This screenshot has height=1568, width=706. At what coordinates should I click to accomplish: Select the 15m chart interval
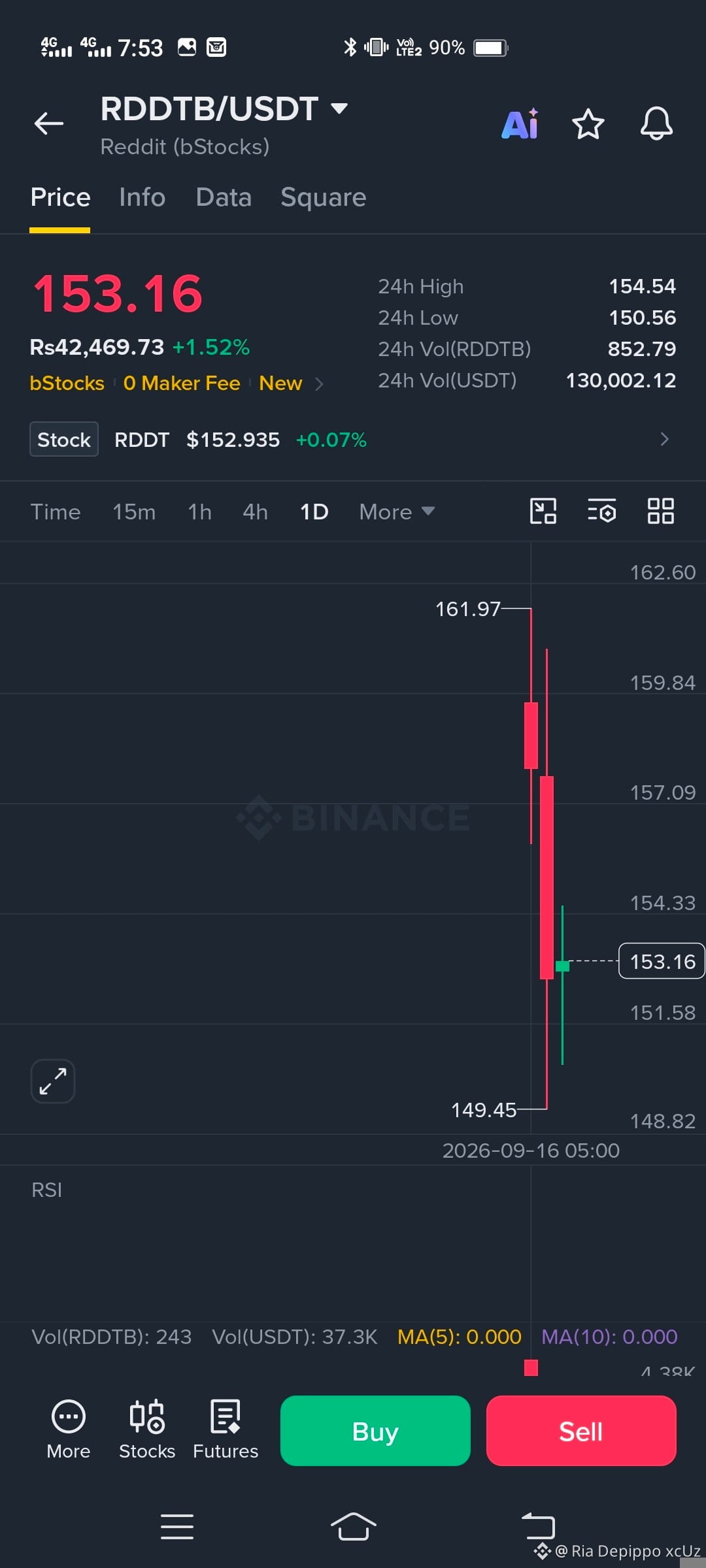click(134, 512)
